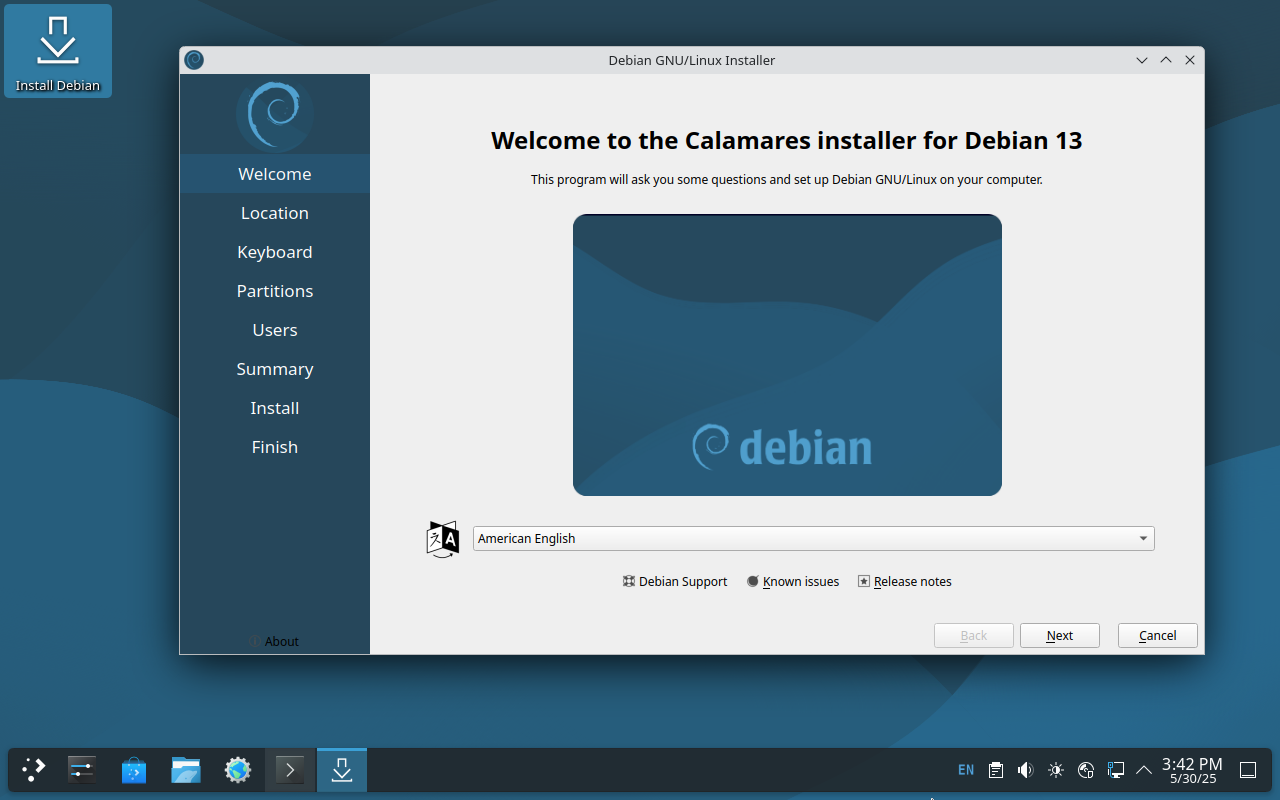Open System Settings from the taskbar

[x=81, y=770]
